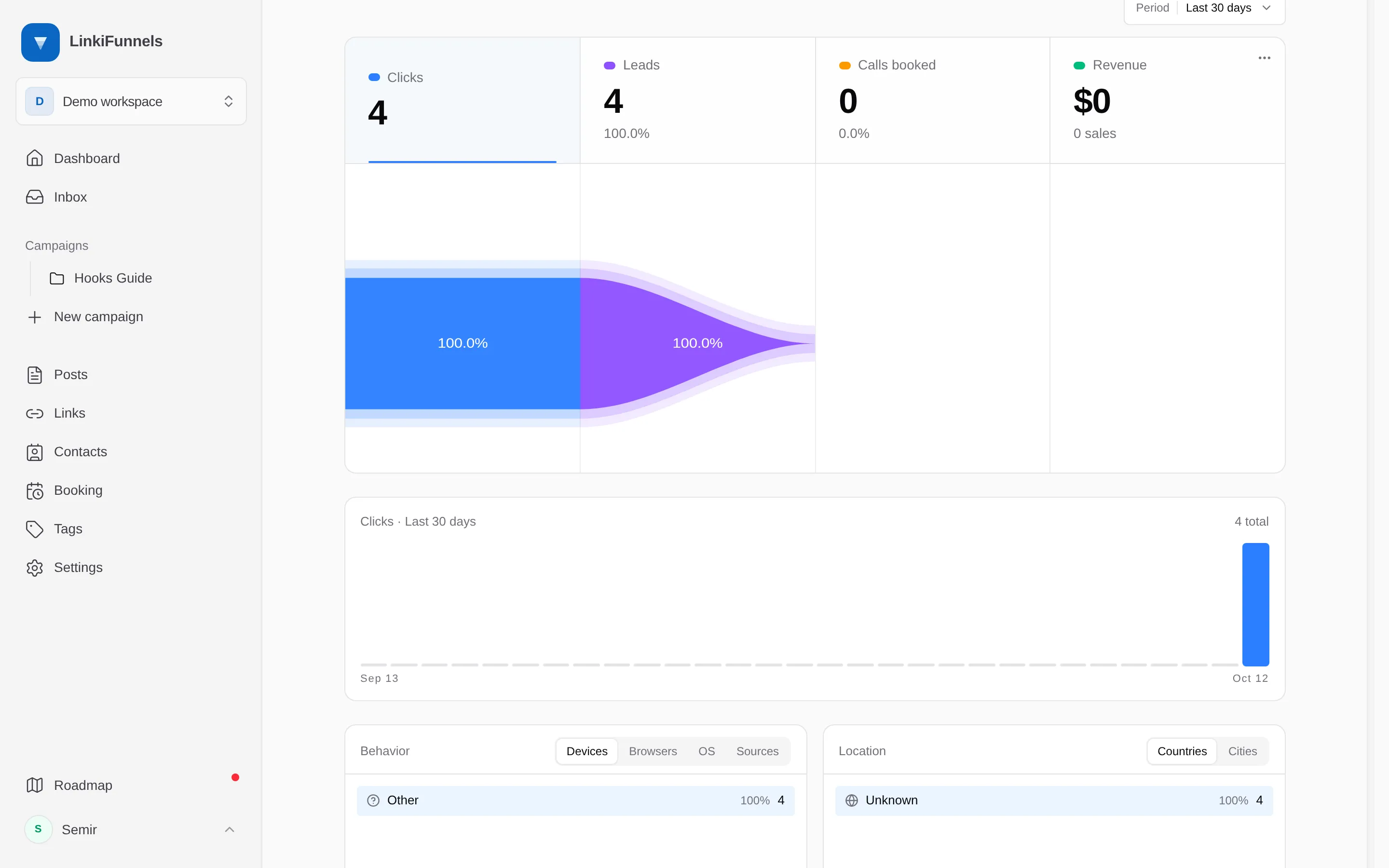Viewport: 1389px width, 868px height.
Task: Click the Tags label icon
Action: click(x=34, y=529)
